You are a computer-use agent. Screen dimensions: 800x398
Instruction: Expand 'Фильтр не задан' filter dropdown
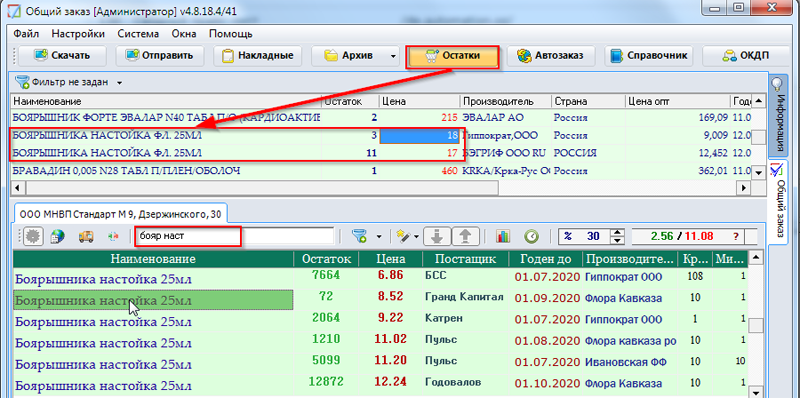click(x=119, y=82)
